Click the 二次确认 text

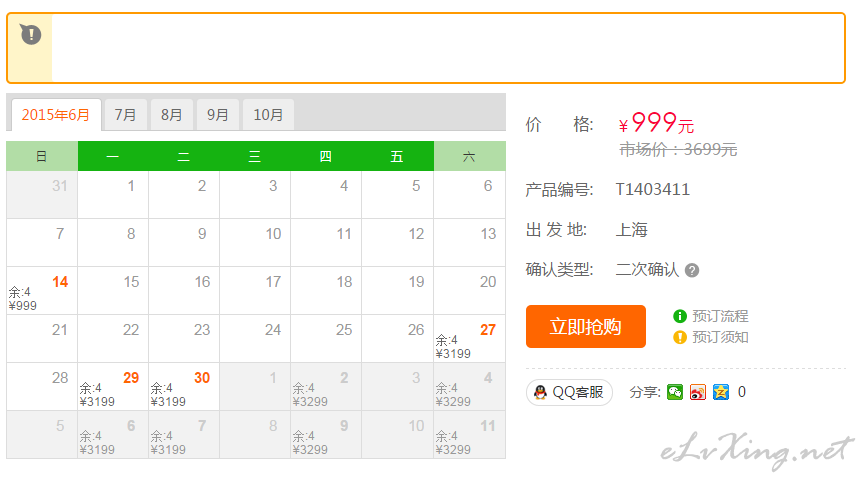click(x=647, y=270)
